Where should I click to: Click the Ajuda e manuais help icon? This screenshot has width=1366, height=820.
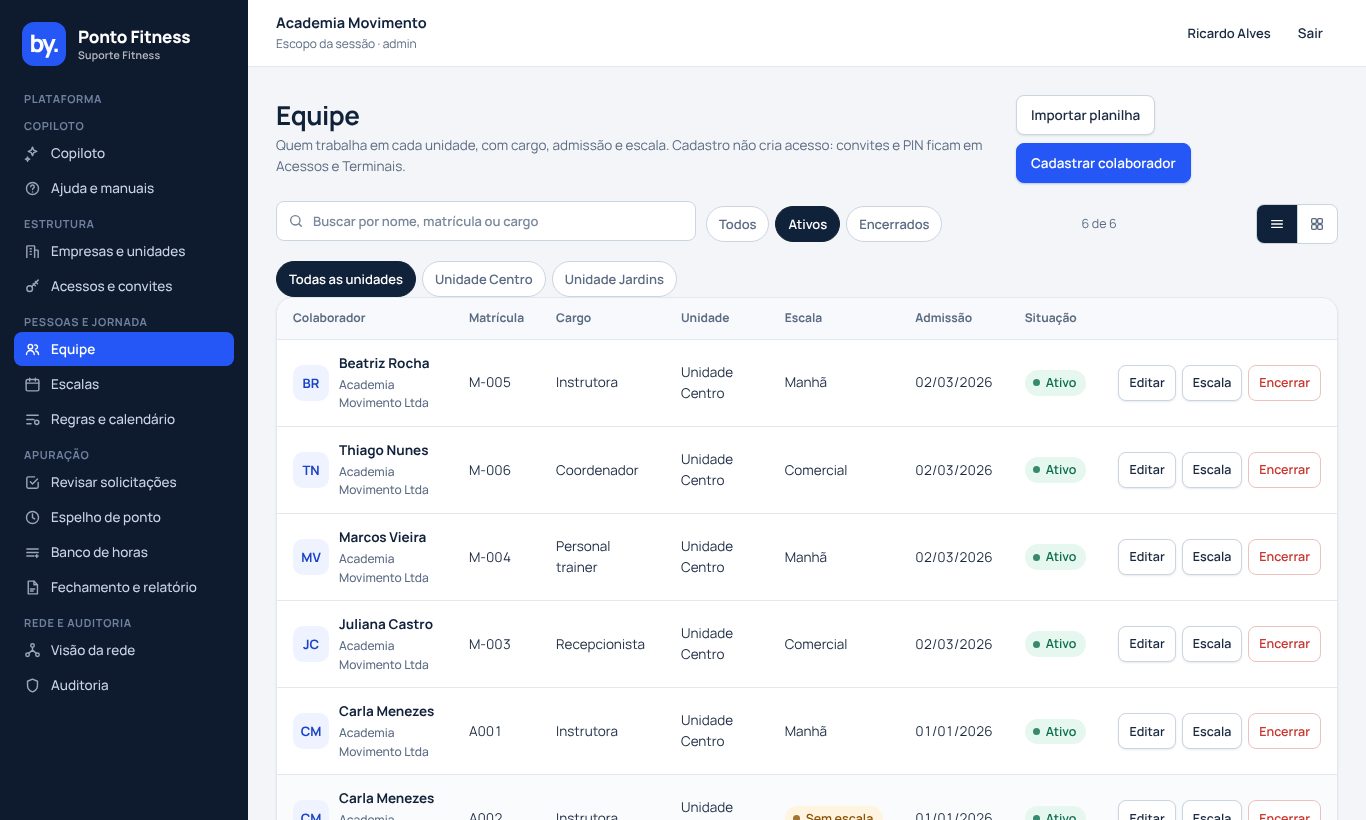click(x=32, y=188)
